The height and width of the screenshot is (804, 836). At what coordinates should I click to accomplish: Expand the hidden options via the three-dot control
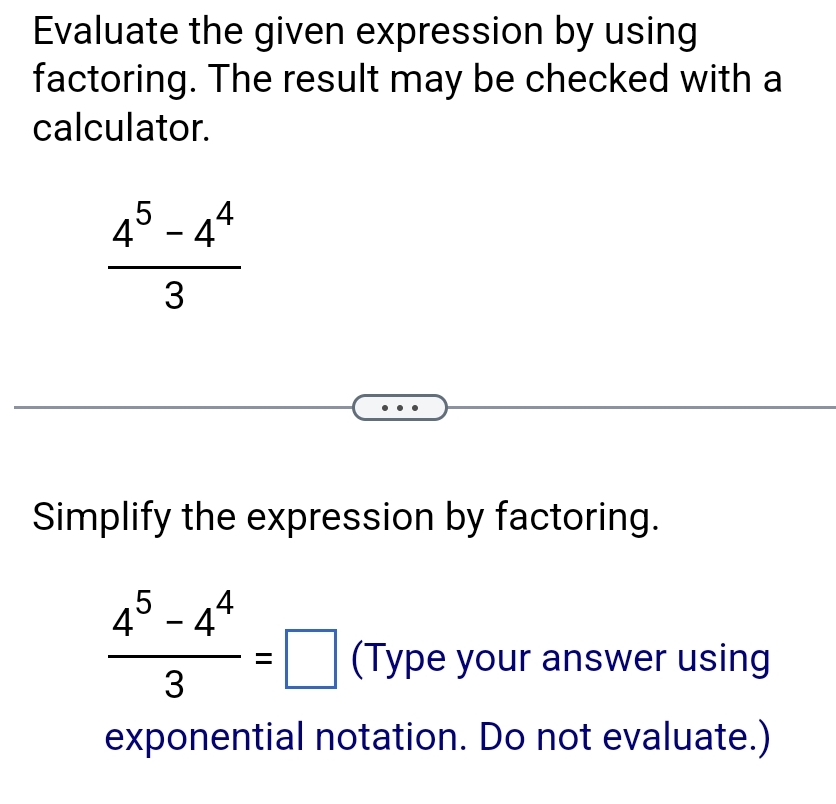399,407
